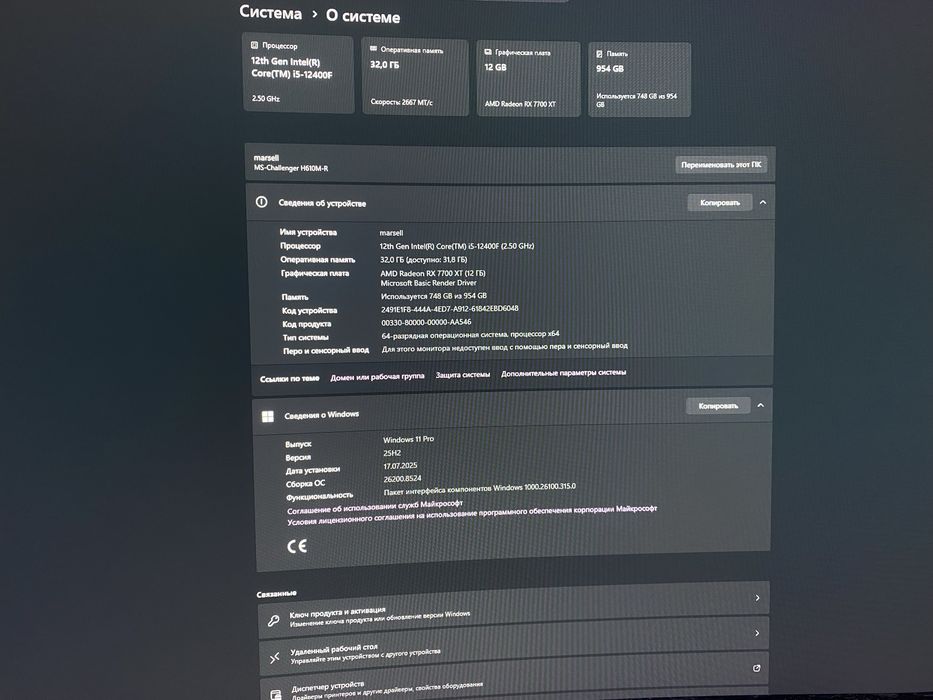
Task: Click the Диспетчер устройств icon
Action: [x=275, y=694]
